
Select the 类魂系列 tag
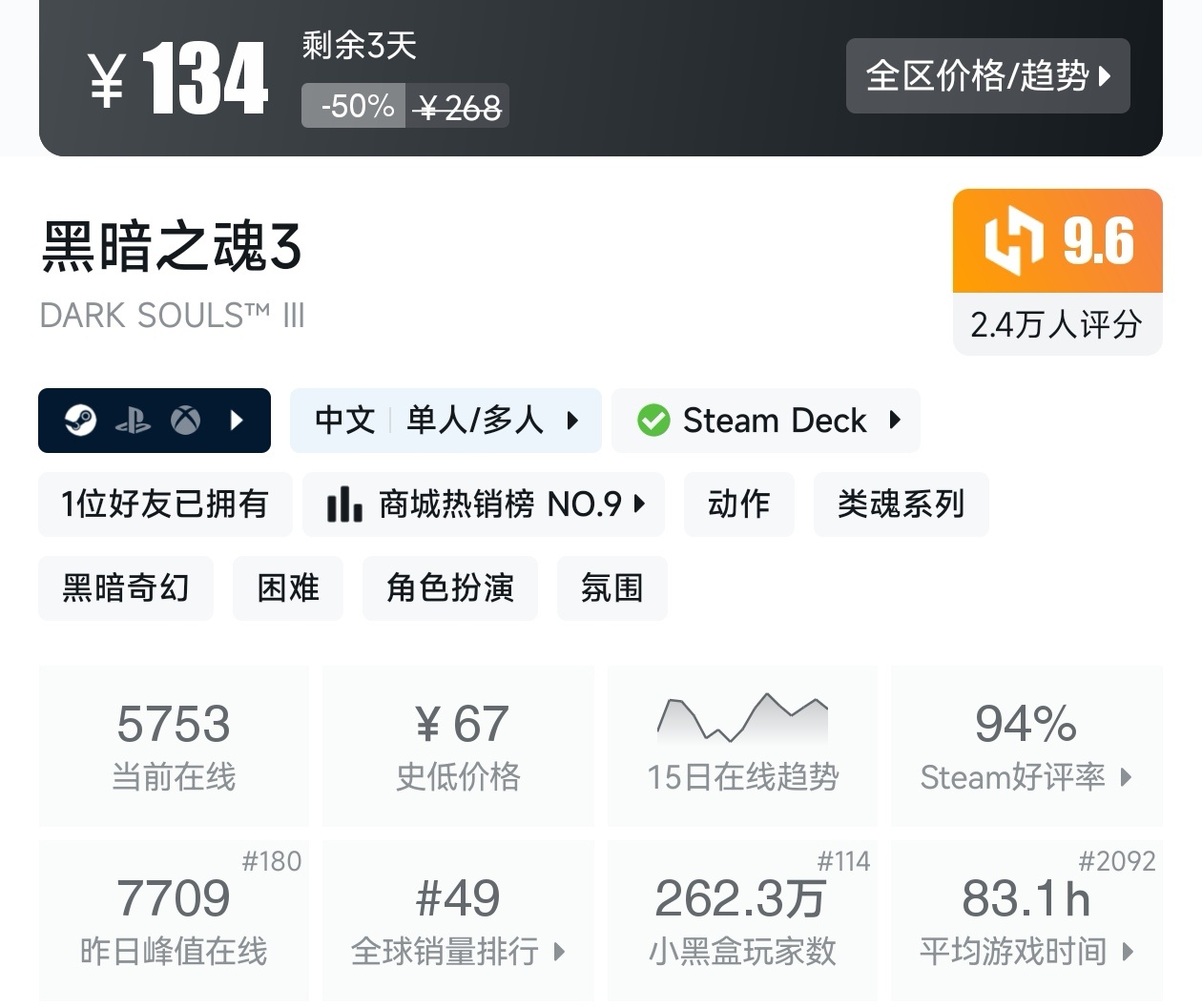(901, 504)
